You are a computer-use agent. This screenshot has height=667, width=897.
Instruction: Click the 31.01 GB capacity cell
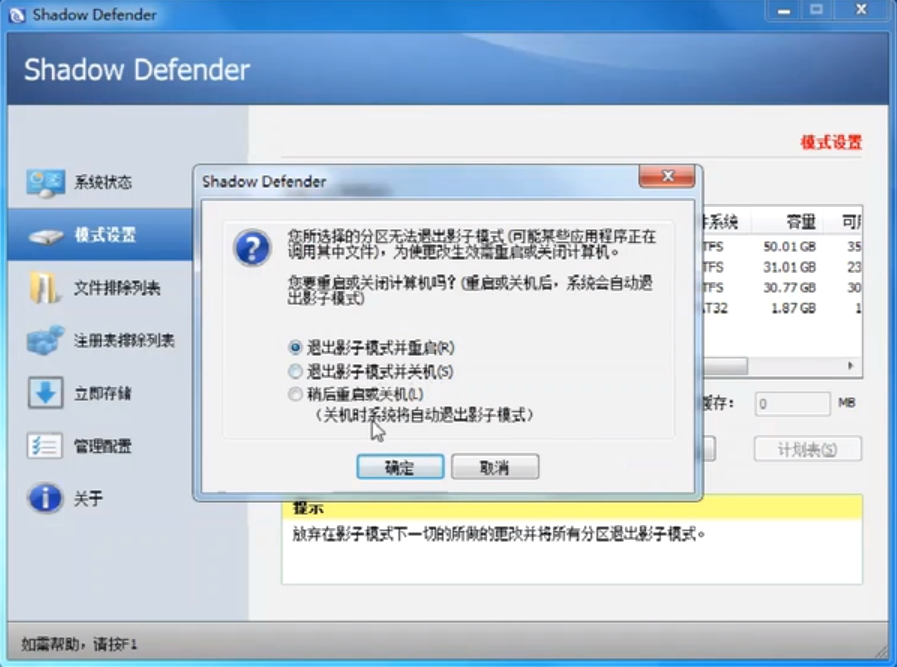click(789, 267)
